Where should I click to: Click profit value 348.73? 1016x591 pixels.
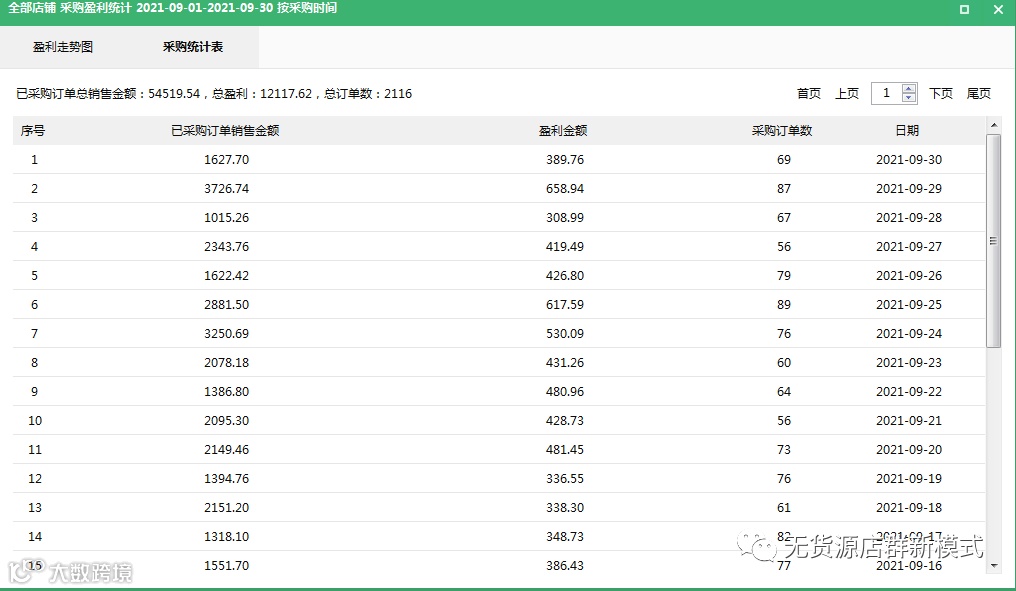pos(564,537)
